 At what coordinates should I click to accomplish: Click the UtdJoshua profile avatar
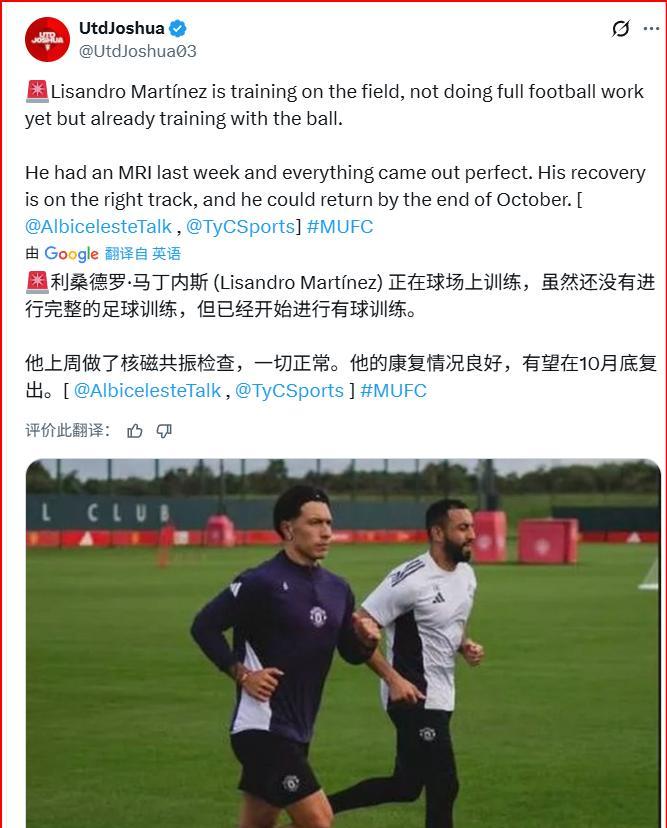pyautogui.click(x=48, y=40)
